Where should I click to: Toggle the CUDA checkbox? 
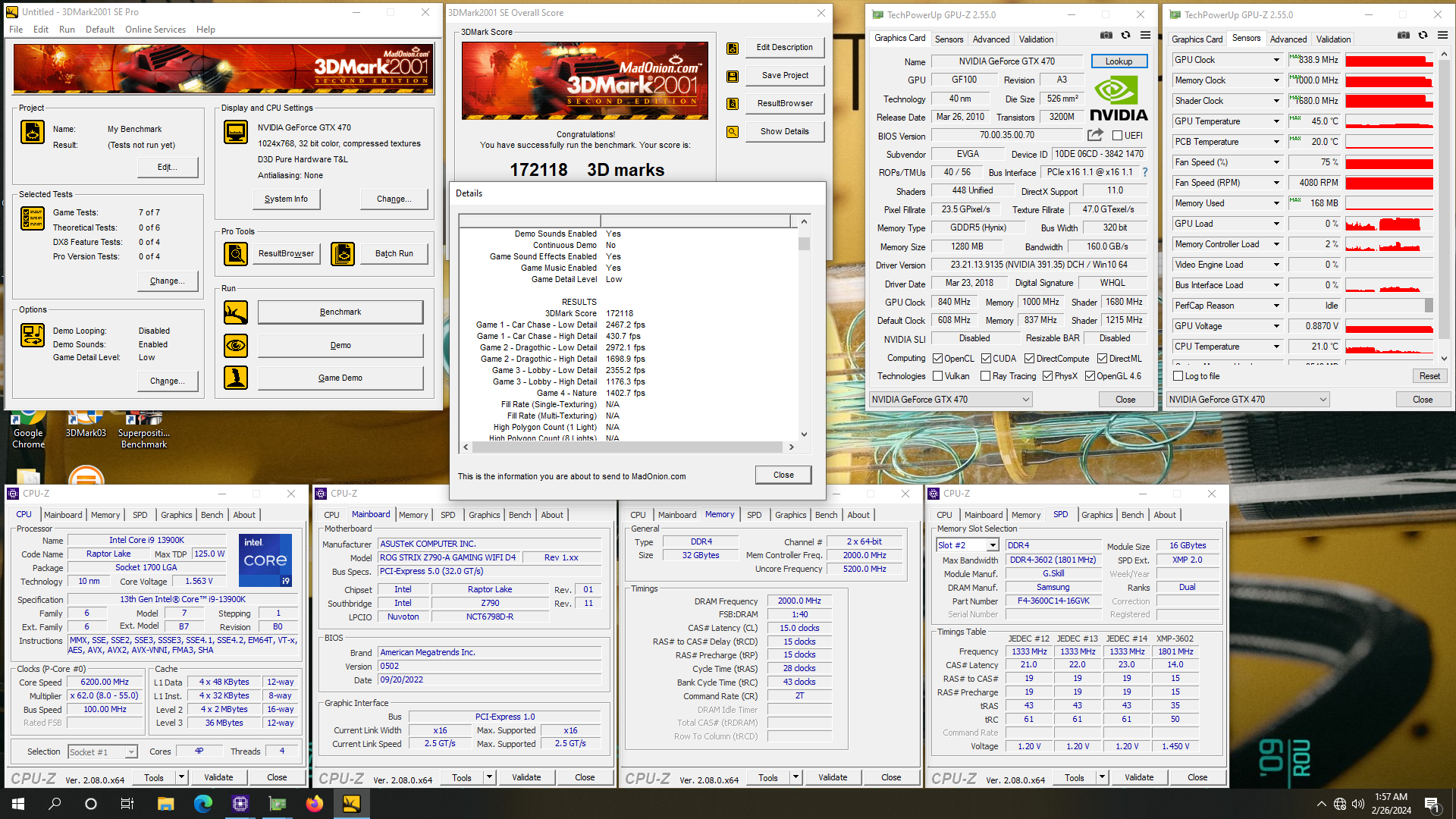[986, 359]
